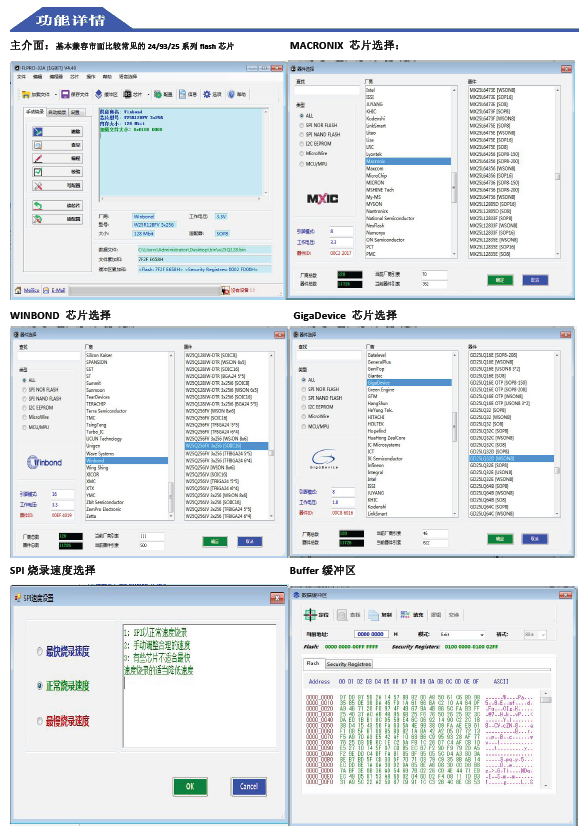Viewport: 588px width, 834px height.
Task: Click the green config icon in FLPRO toolbar
Action: tap(158, 94)
